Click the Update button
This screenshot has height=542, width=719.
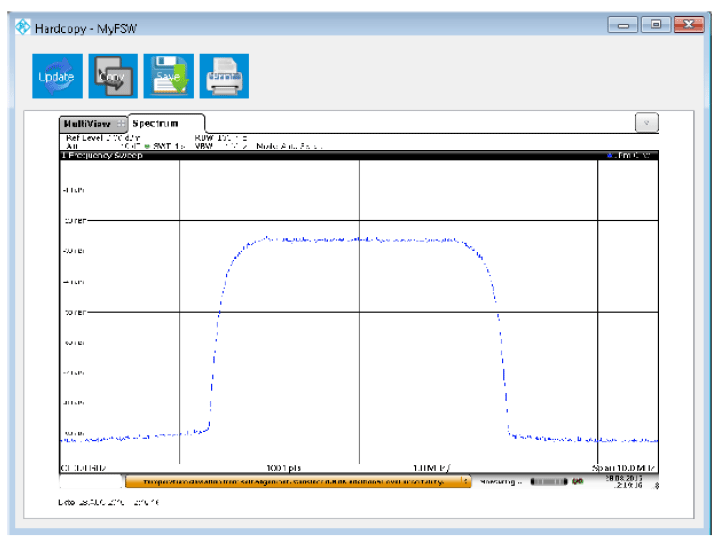tap(56, 76)
